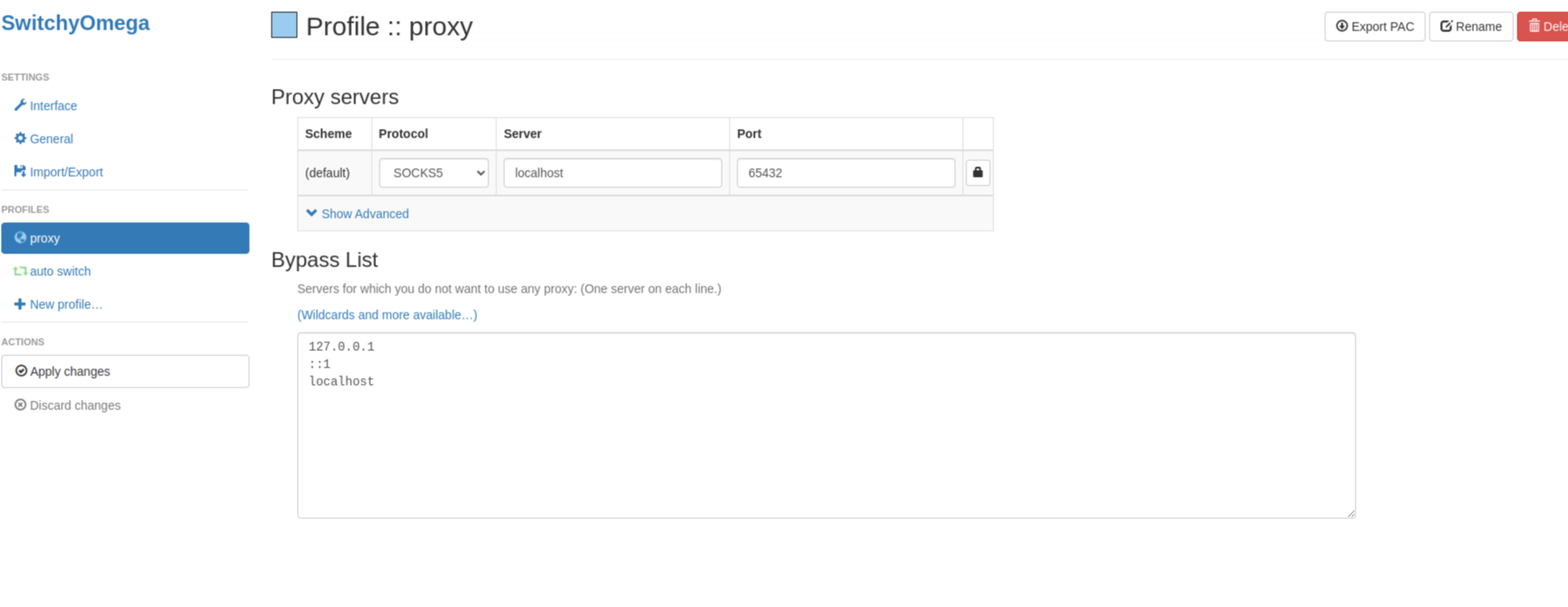
Task: Click the plus icon for New profile
Action: click(20, 304)
